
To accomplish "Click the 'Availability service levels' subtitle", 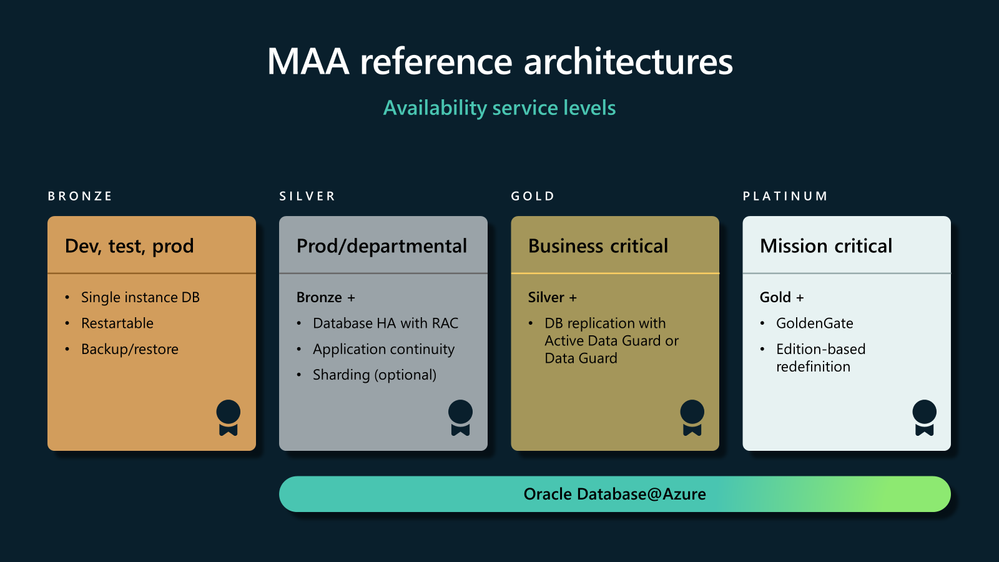I will 500,108.
